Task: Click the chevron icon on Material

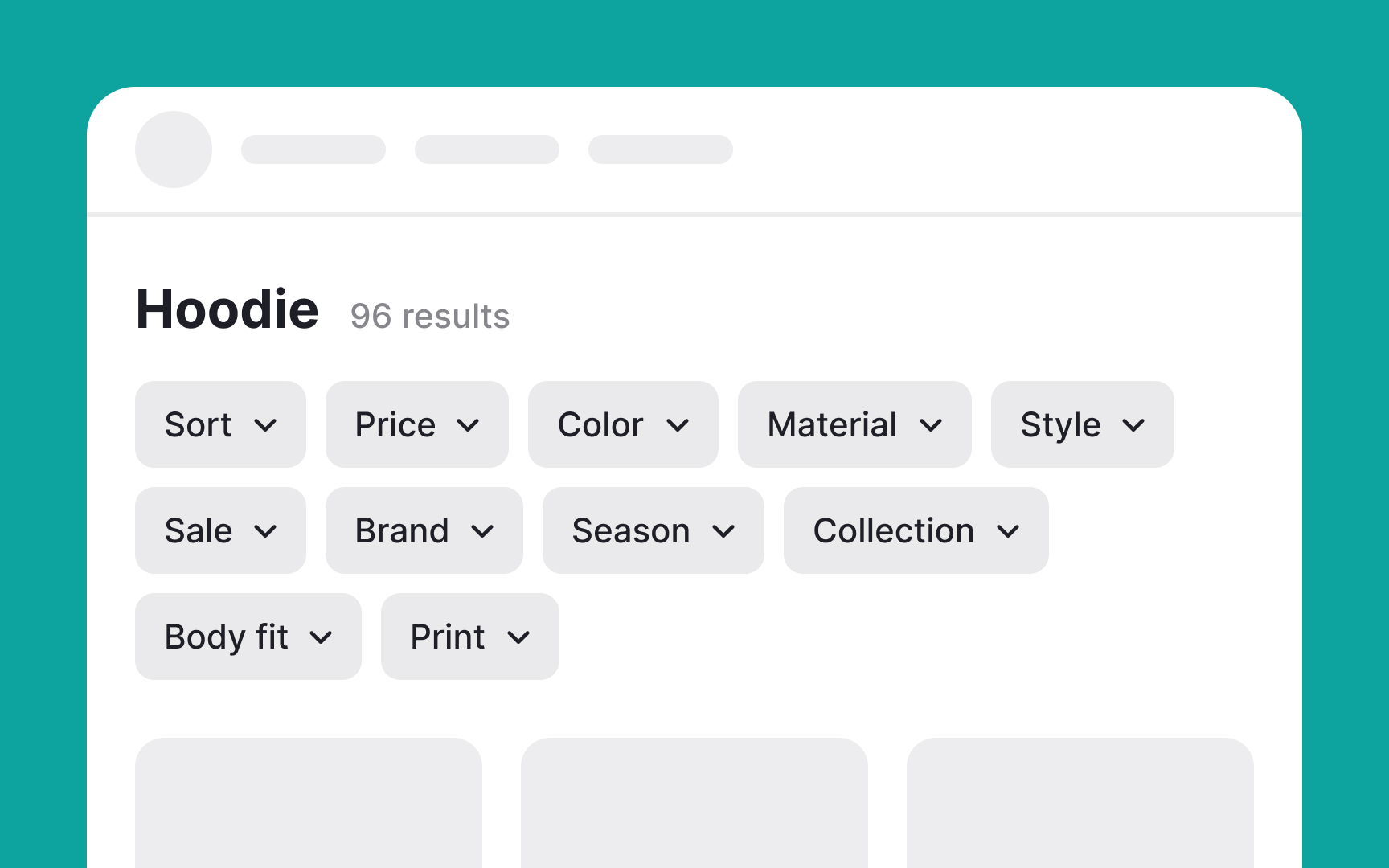Action: click(931, 425)
